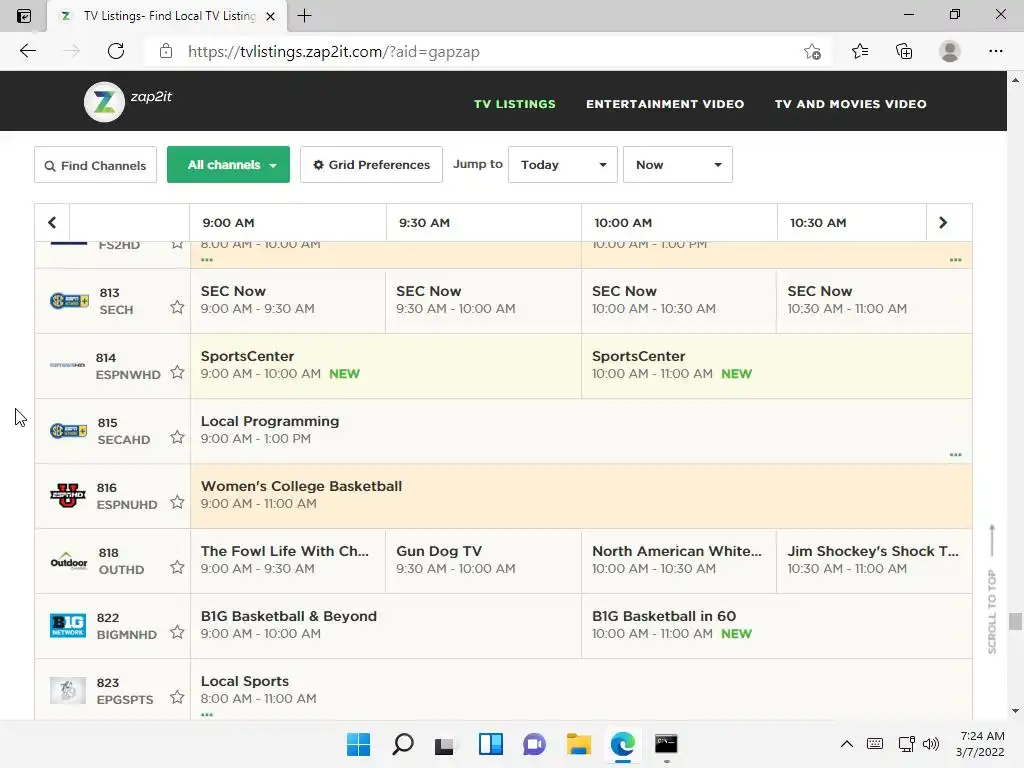Expand FS2HD row left green ellipsis

(207, 260)
